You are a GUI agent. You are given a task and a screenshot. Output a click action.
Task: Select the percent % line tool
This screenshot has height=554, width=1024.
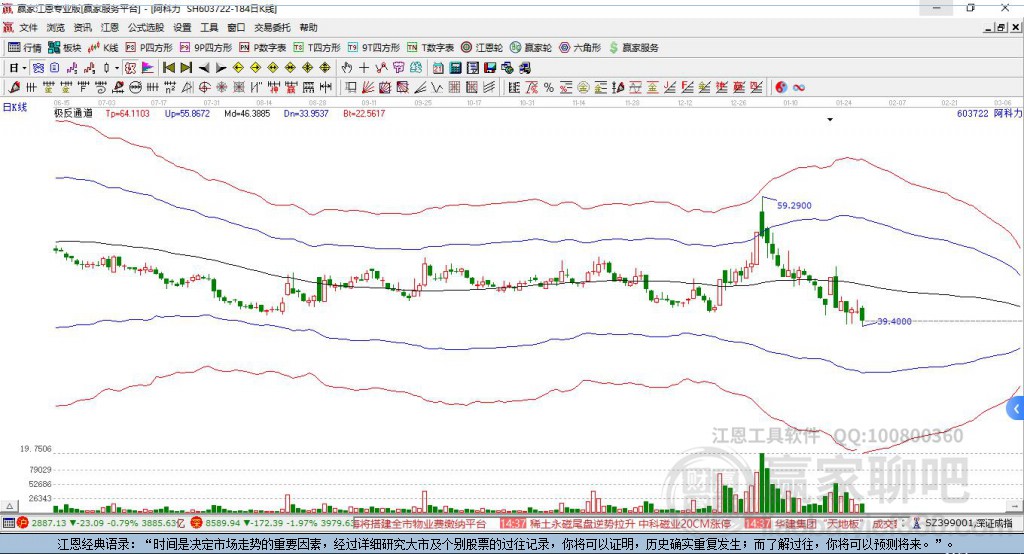pyautogui.click(x=549, y=87)
